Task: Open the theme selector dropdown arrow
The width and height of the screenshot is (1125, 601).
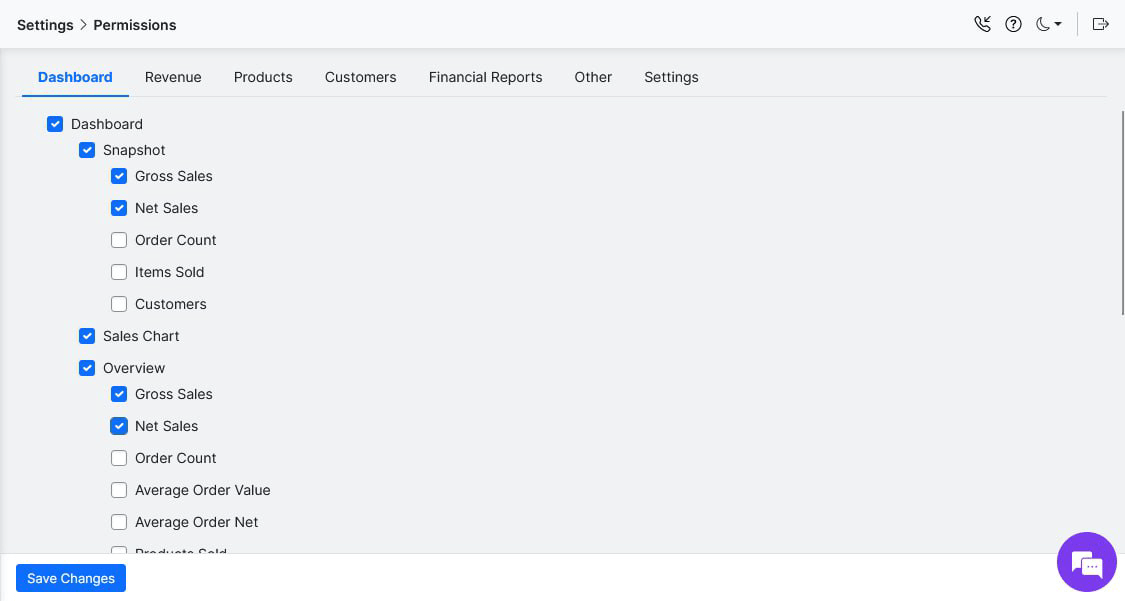Action: click(1057, 24)
